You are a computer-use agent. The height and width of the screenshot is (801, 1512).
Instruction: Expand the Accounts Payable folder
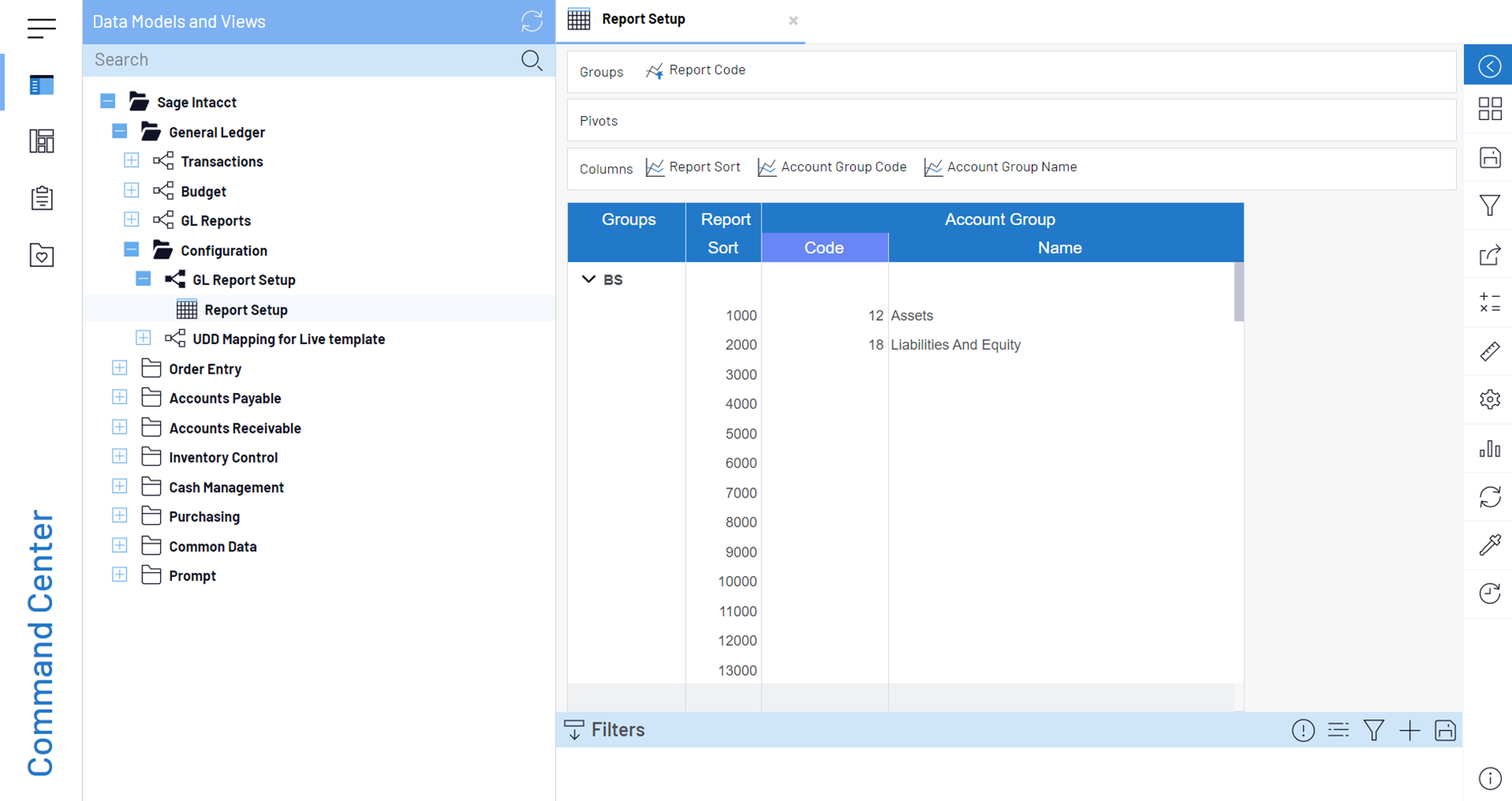coord(119,398)
